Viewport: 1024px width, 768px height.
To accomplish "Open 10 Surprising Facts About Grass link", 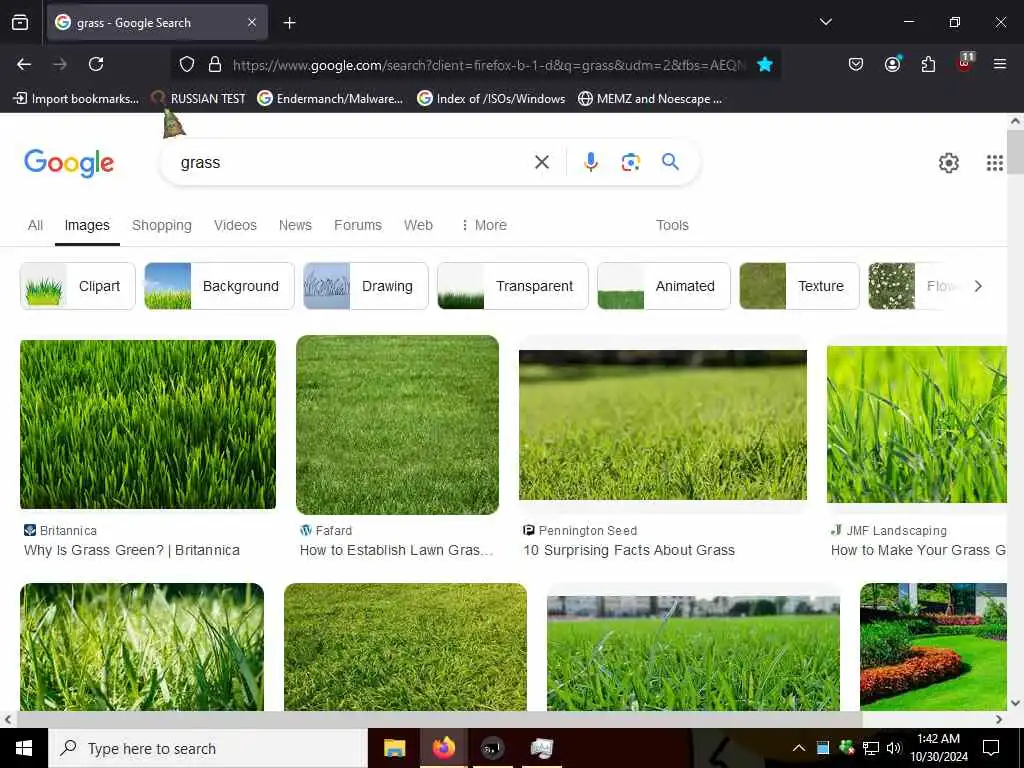I will coord(629,551).
